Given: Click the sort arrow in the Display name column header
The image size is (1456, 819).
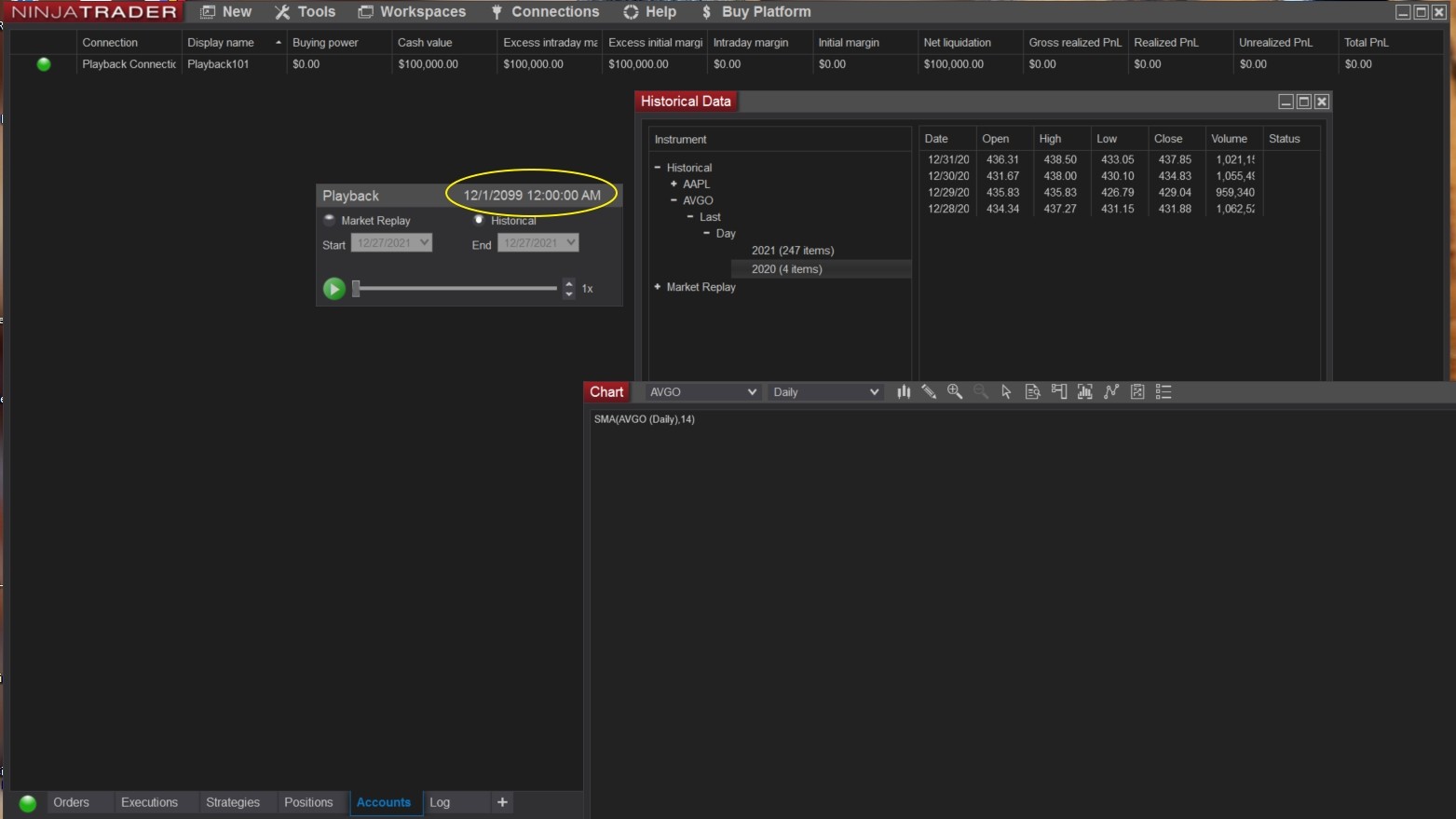Looking at the screenshot, I should click(278, 43).
